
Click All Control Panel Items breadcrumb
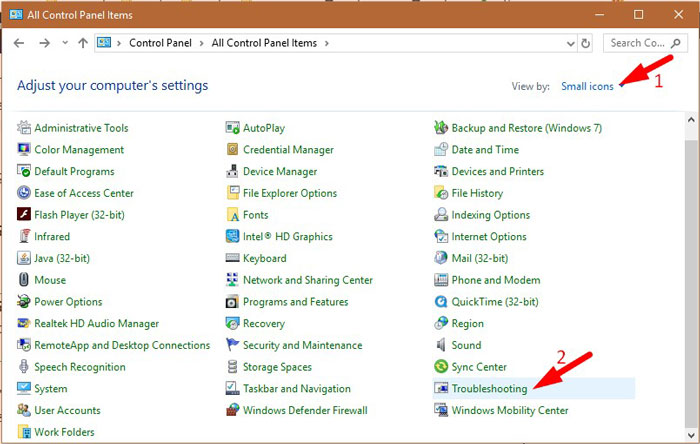tap(264, 43)
